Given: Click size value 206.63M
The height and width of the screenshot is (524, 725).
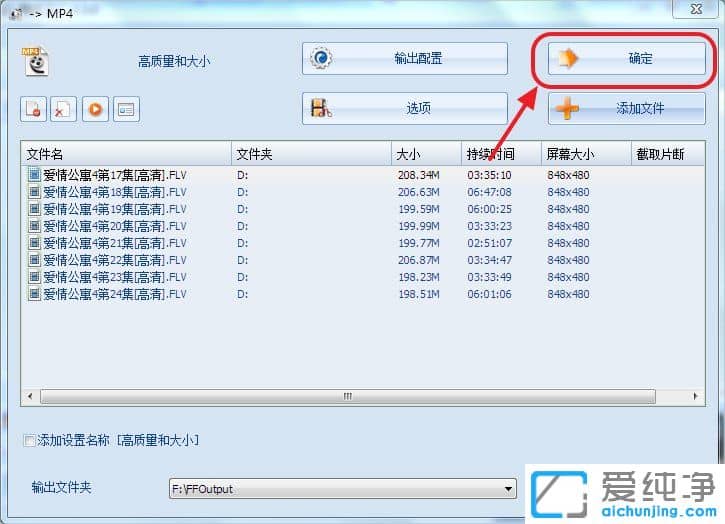Looking at the screenshot, I should tap(418, 192).
